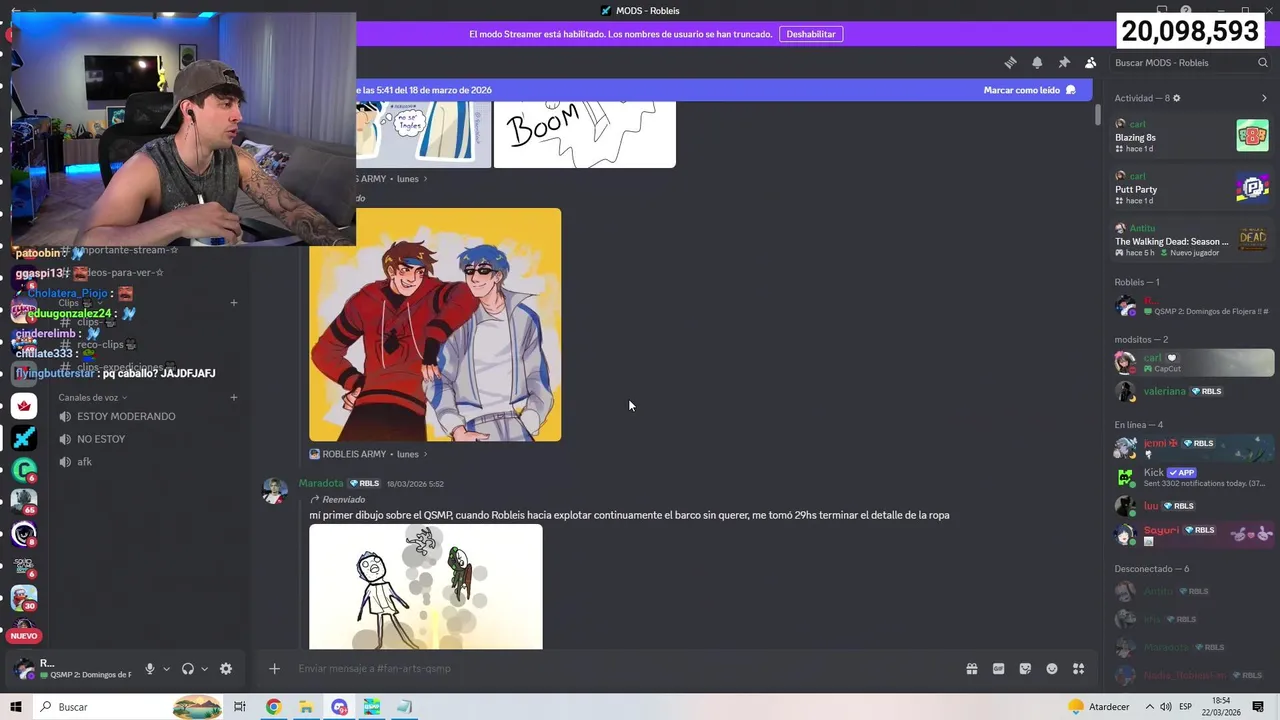Open audio output options dropdown arrow
The image size is (1280, 720).
[204, 669]
